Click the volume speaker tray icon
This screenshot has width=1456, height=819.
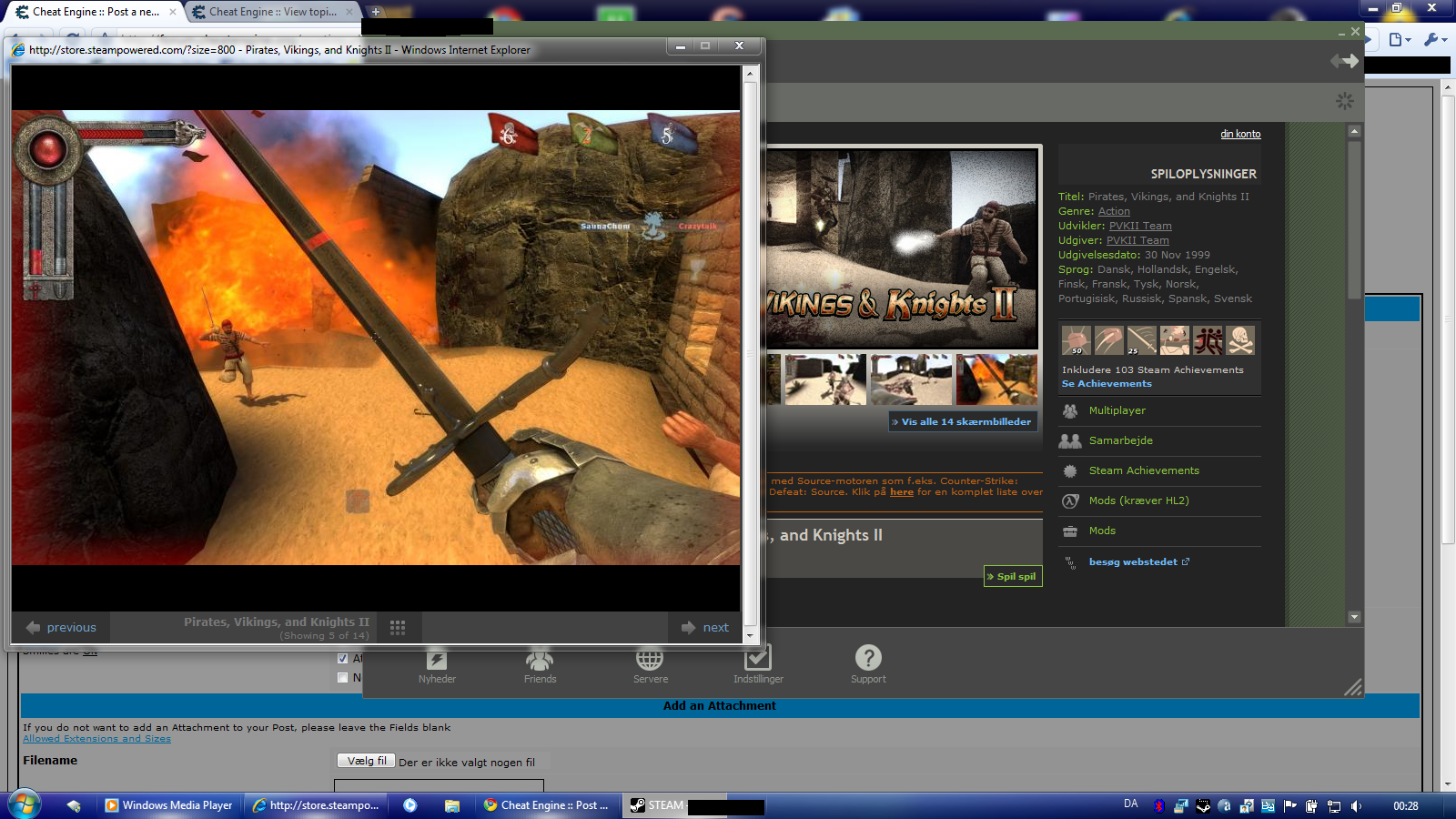click(1356, 805)
